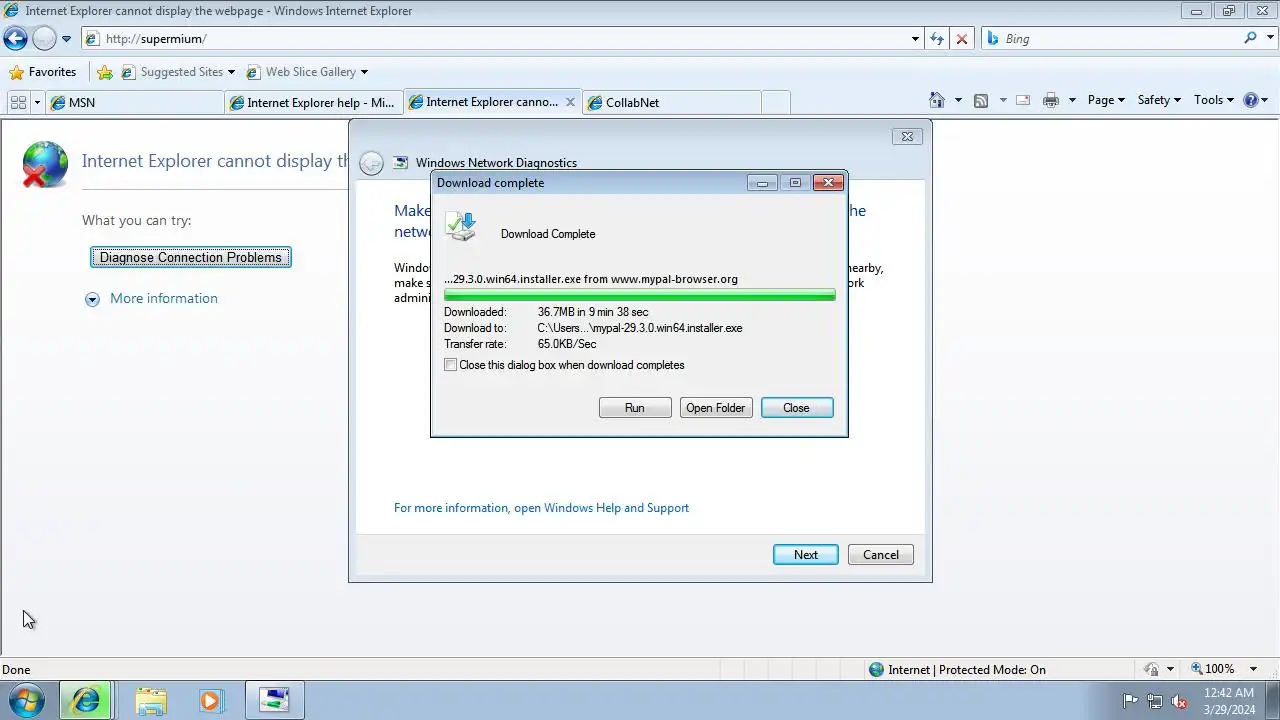The image size is (1280, 720).
Task: Click the Help question mark icon
Action: tap(1251, 100)
